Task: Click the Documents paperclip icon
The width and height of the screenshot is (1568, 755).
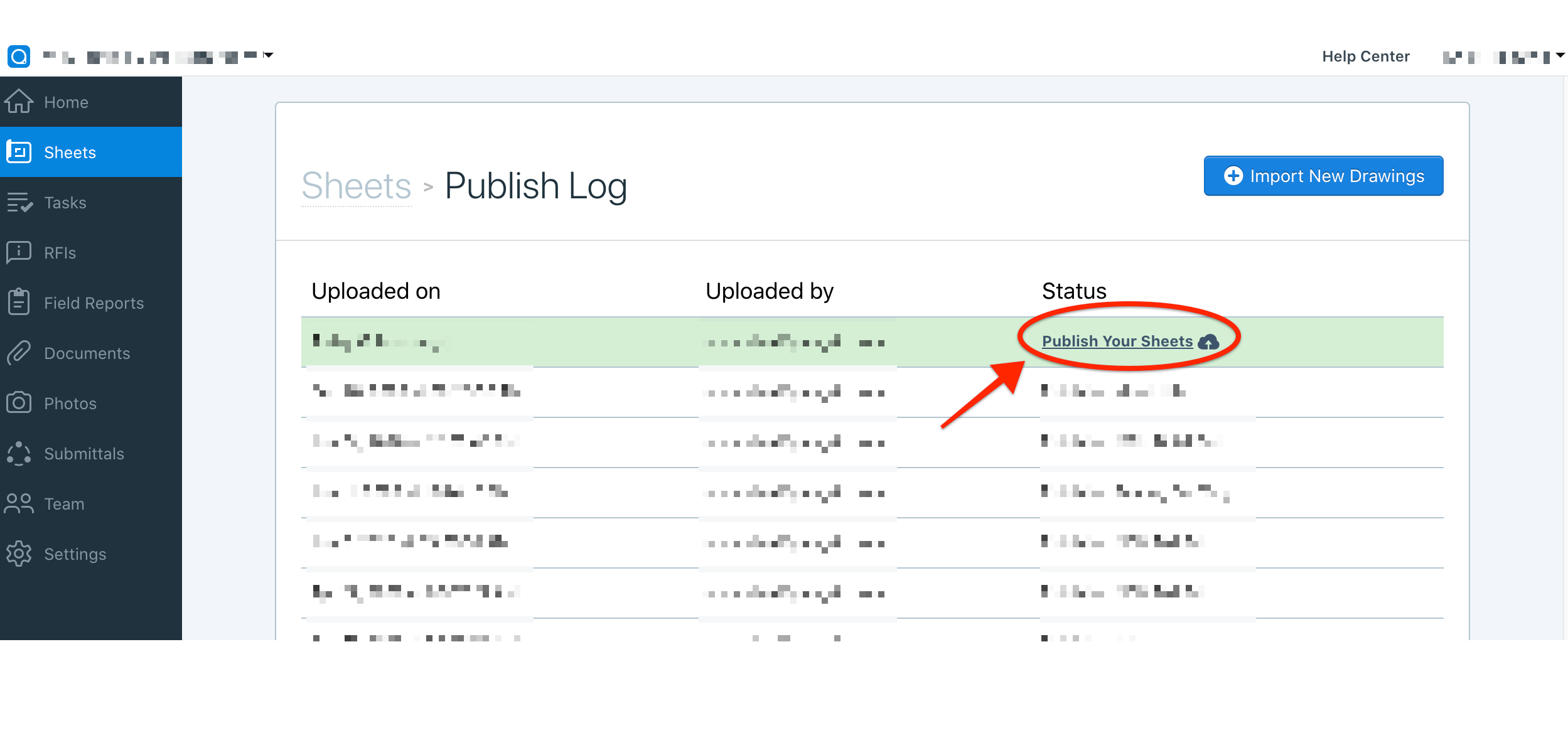Action: tap(19, 353)
